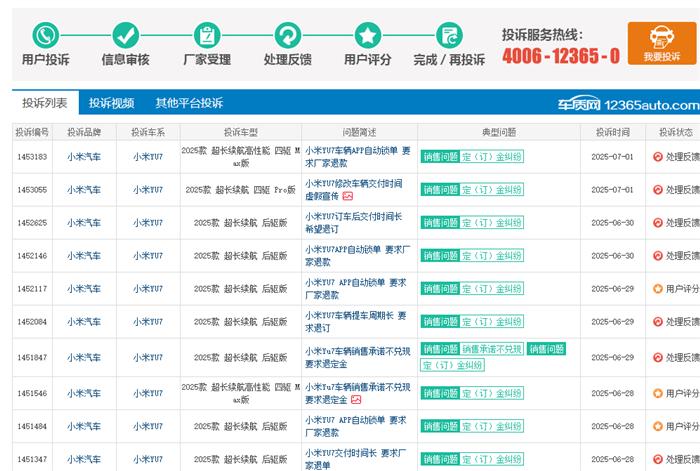The width and height of the screenshot is (700, 471).
Task: Click 用户评分 status icon for complaint 1451484
Action: (658, 426)
